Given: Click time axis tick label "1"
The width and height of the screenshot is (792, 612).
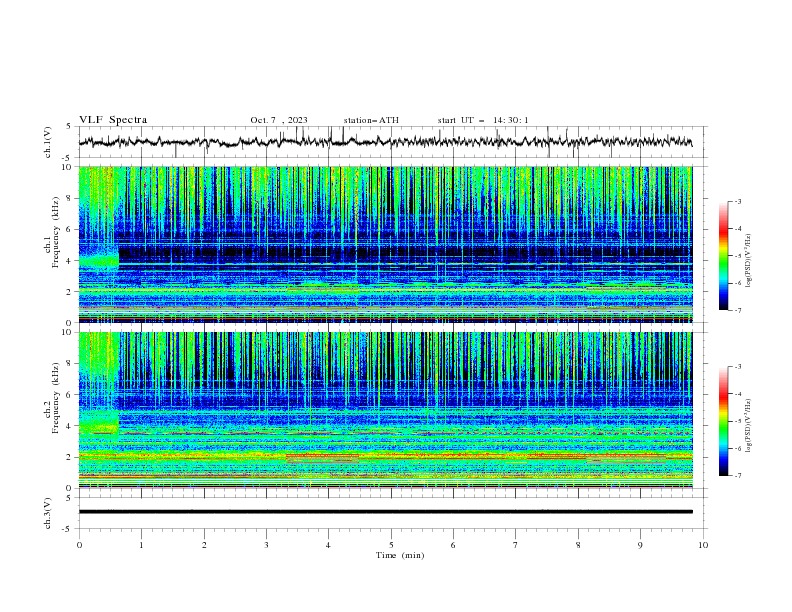Looking at the screenshot, I should pos(141,545).
